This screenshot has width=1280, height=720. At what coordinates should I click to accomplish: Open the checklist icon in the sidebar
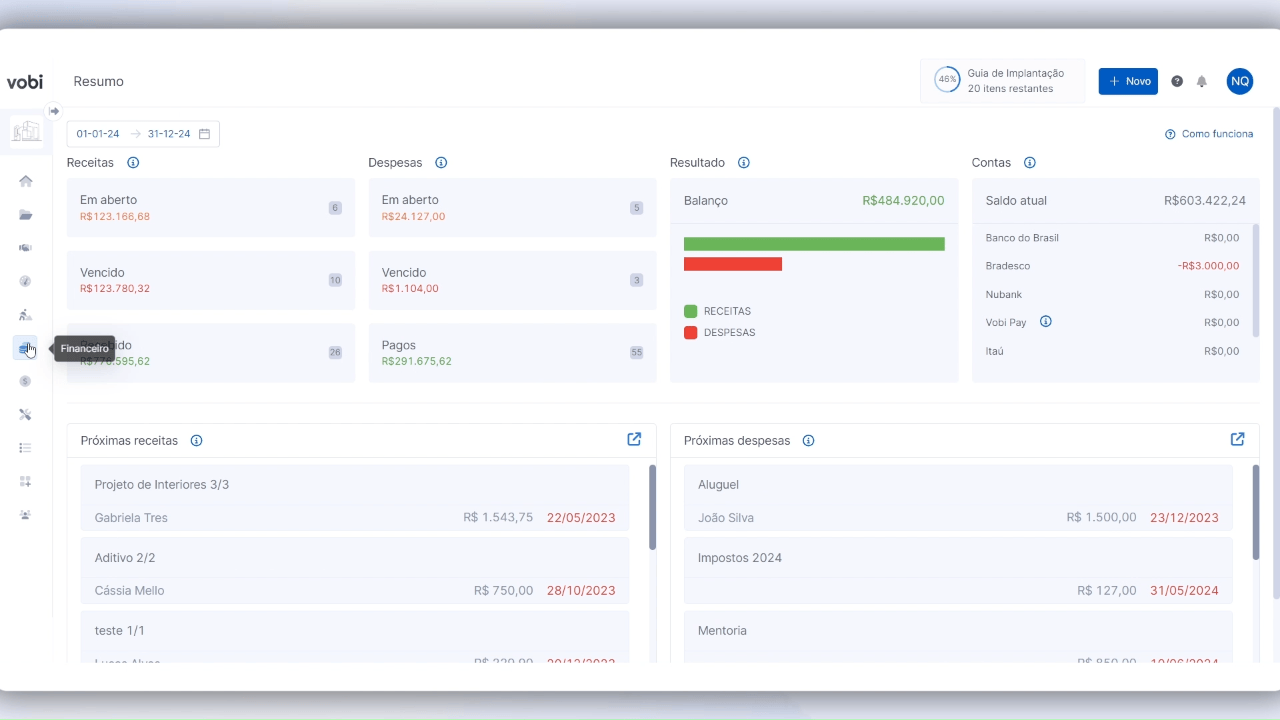tap(26, 448)
